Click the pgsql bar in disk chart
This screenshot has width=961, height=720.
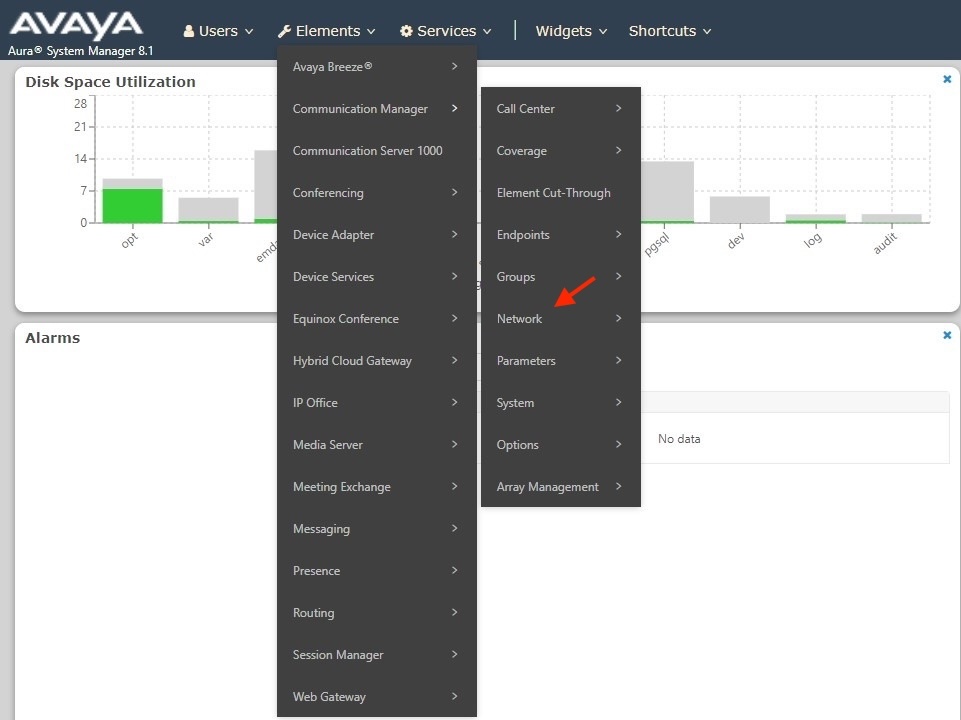point(667,191)
